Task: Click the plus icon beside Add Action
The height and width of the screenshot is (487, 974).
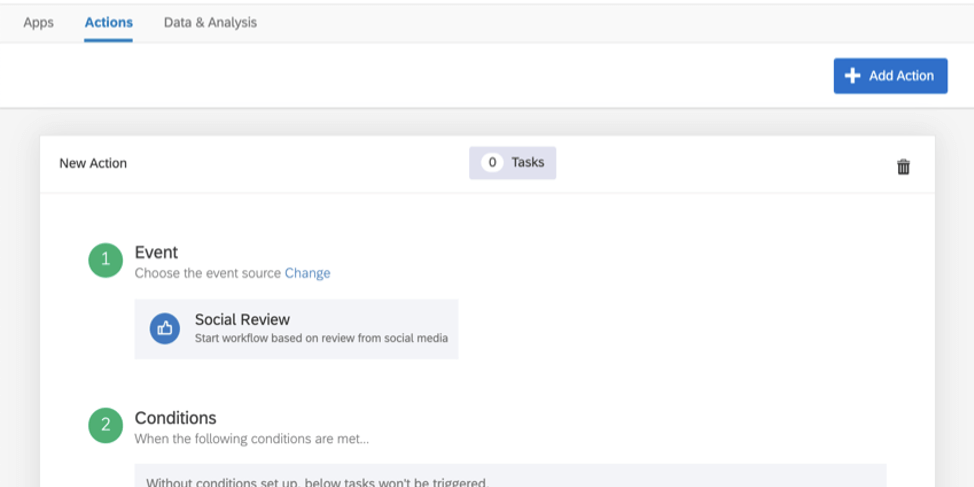Action: [x=852, y=76]
